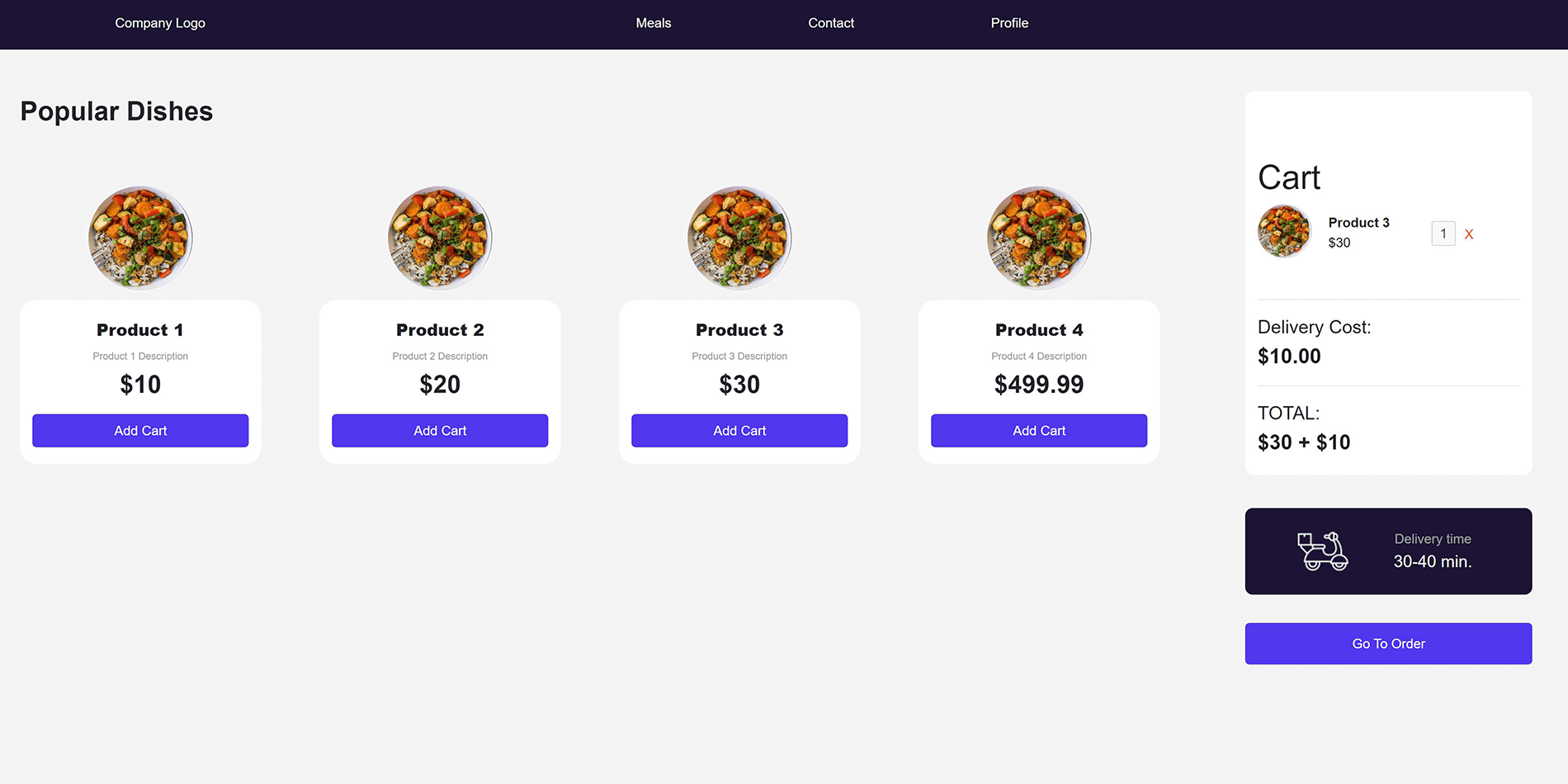This screenshot has width=1568, height=784.
Task: Click Product 3 dish image
Action: pos(739,238)
